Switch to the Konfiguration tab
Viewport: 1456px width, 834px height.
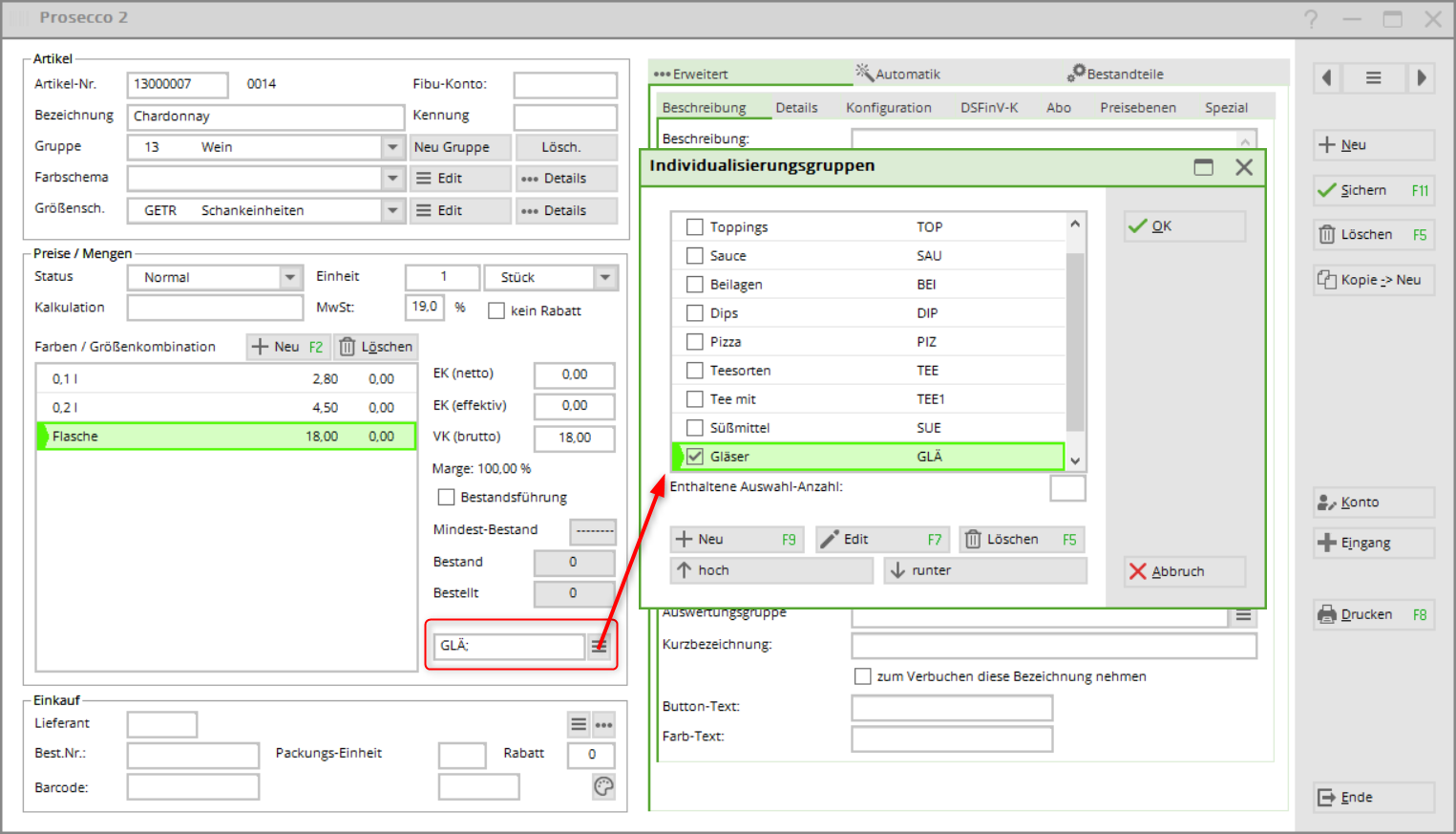pyautogui.click(x=888, y=108)
